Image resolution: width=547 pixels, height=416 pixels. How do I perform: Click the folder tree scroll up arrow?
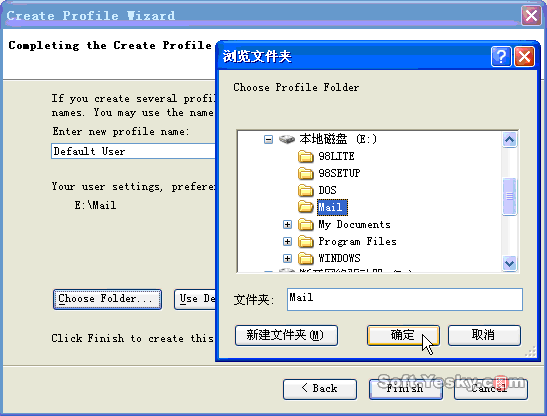pyautogui.click(x=509, y=140)
